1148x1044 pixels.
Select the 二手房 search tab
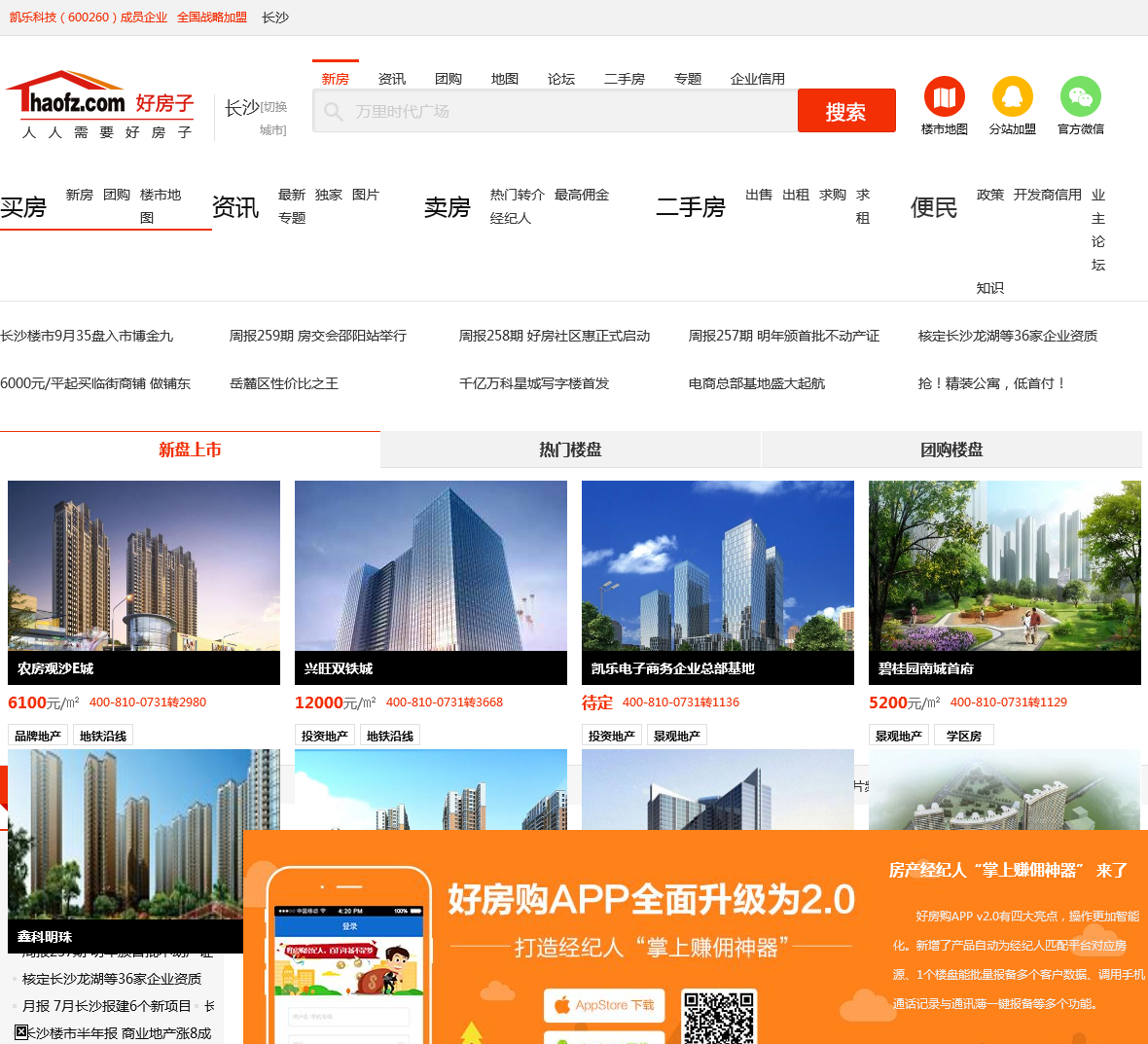pos(625,79)
